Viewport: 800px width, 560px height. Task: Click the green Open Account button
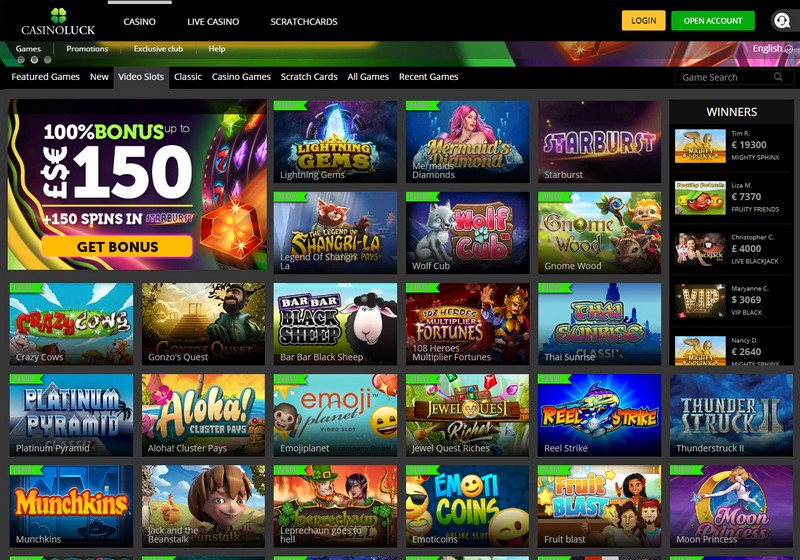coord(713,20)
